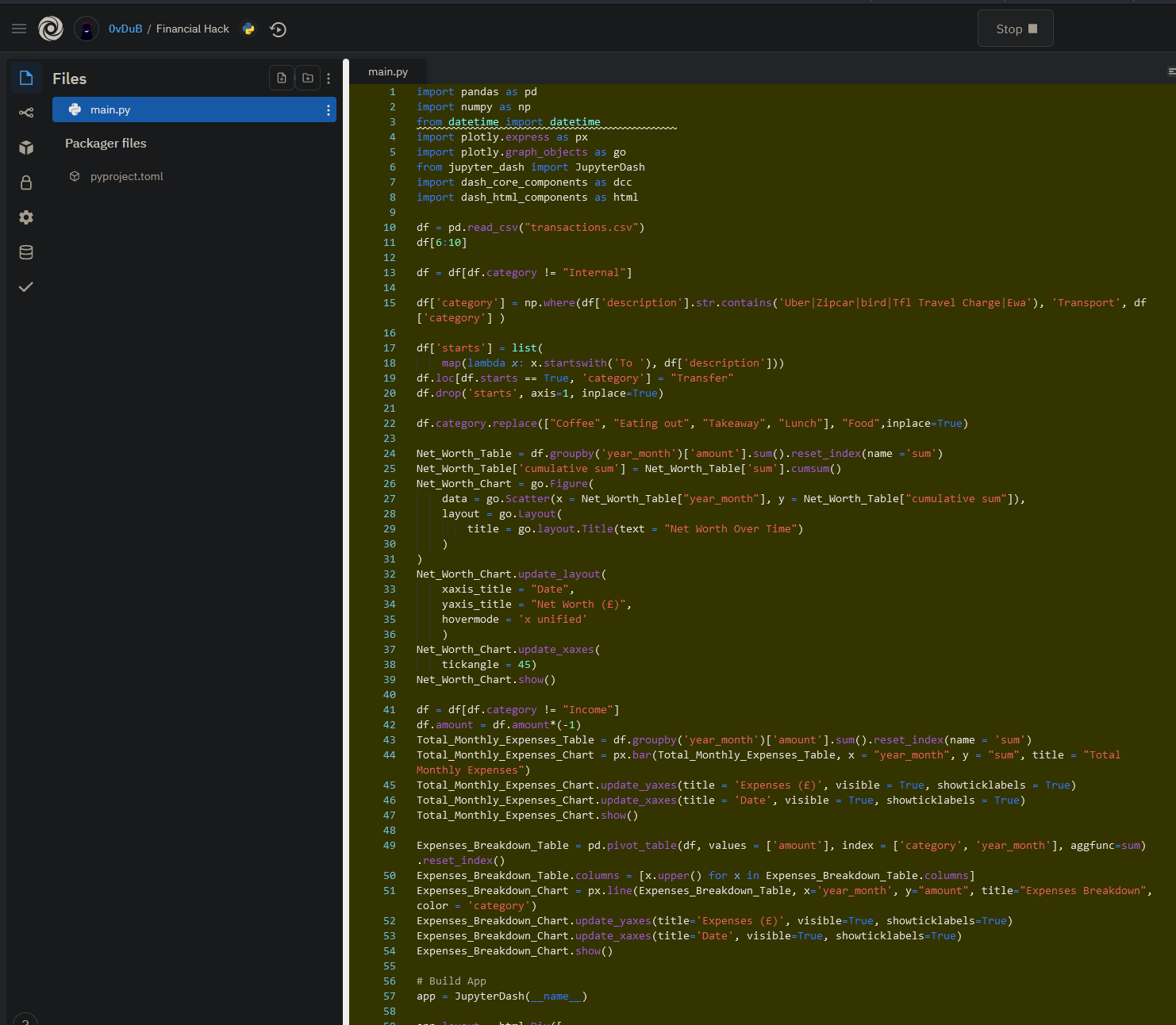Open the Packages cube icon
The image size is (1176, 1025).
pos(26,148)
